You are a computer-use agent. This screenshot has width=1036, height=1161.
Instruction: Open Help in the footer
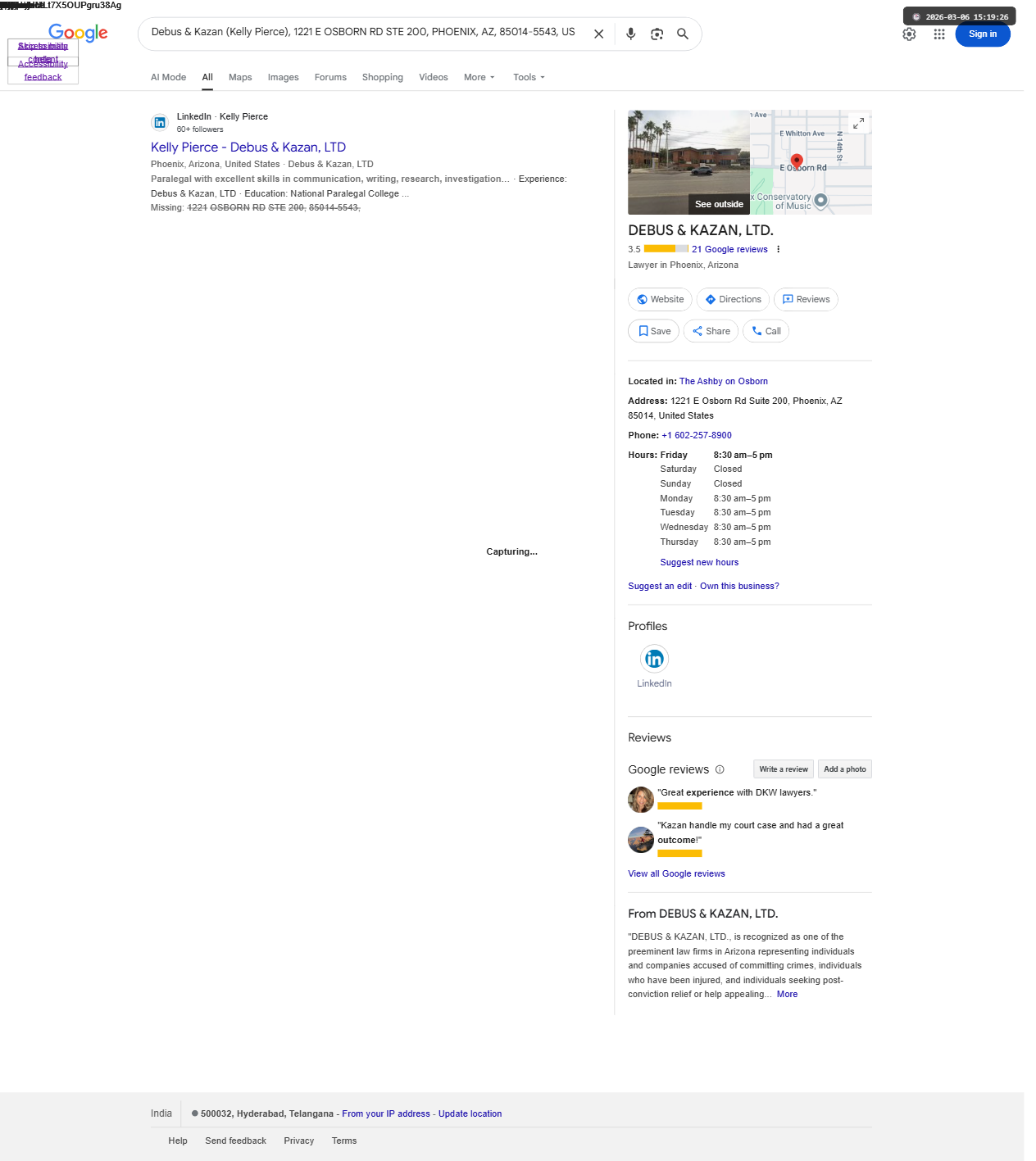coord(178,1141)
